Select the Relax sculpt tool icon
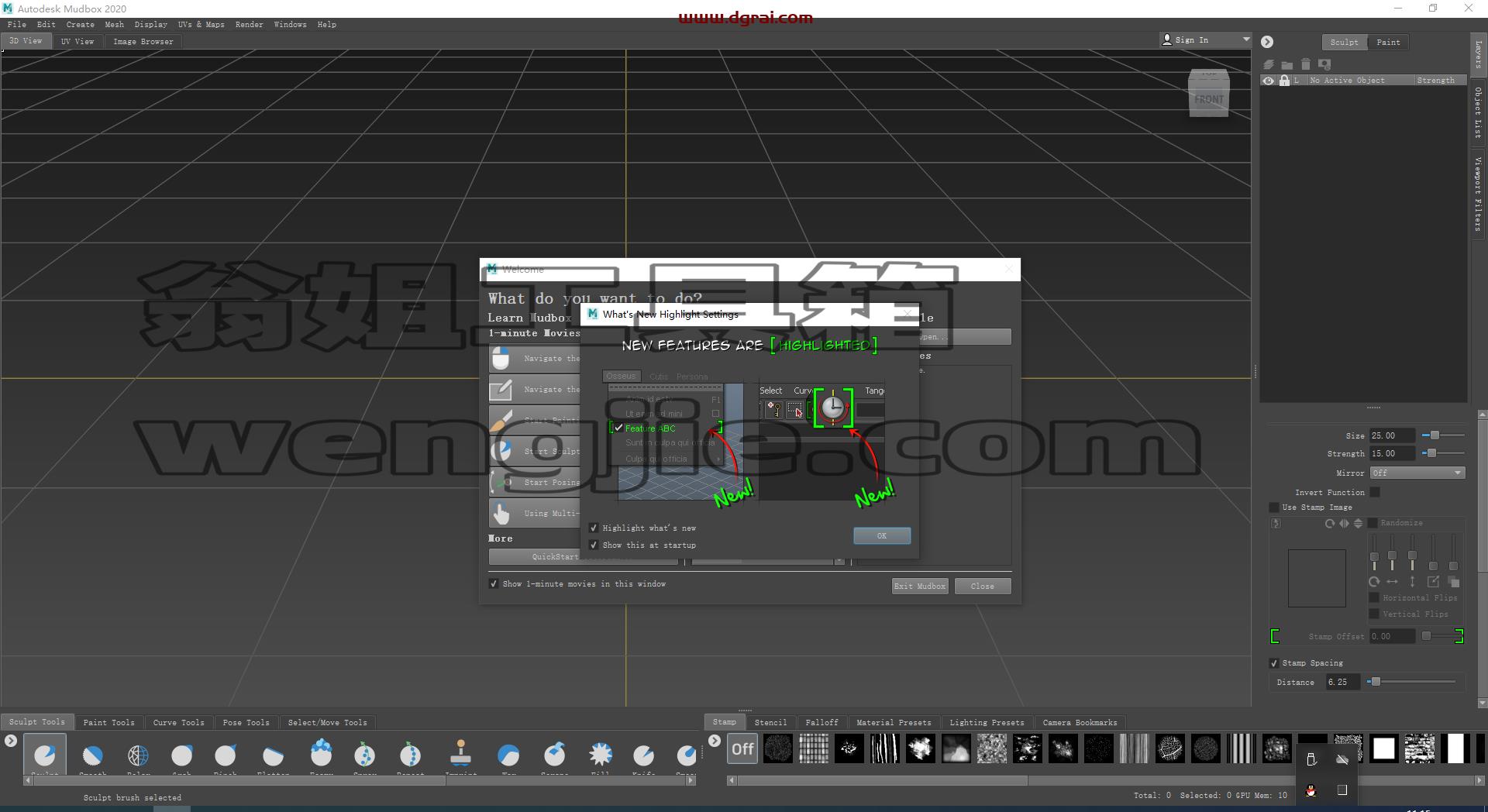 138,755
